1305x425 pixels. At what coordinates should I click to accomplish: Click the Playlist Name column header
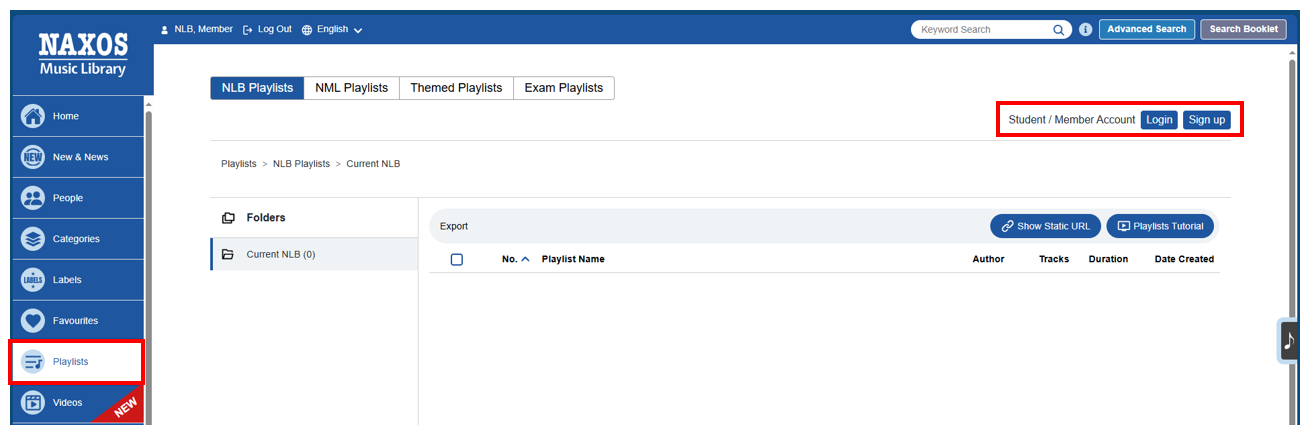(x=573, y=259)
